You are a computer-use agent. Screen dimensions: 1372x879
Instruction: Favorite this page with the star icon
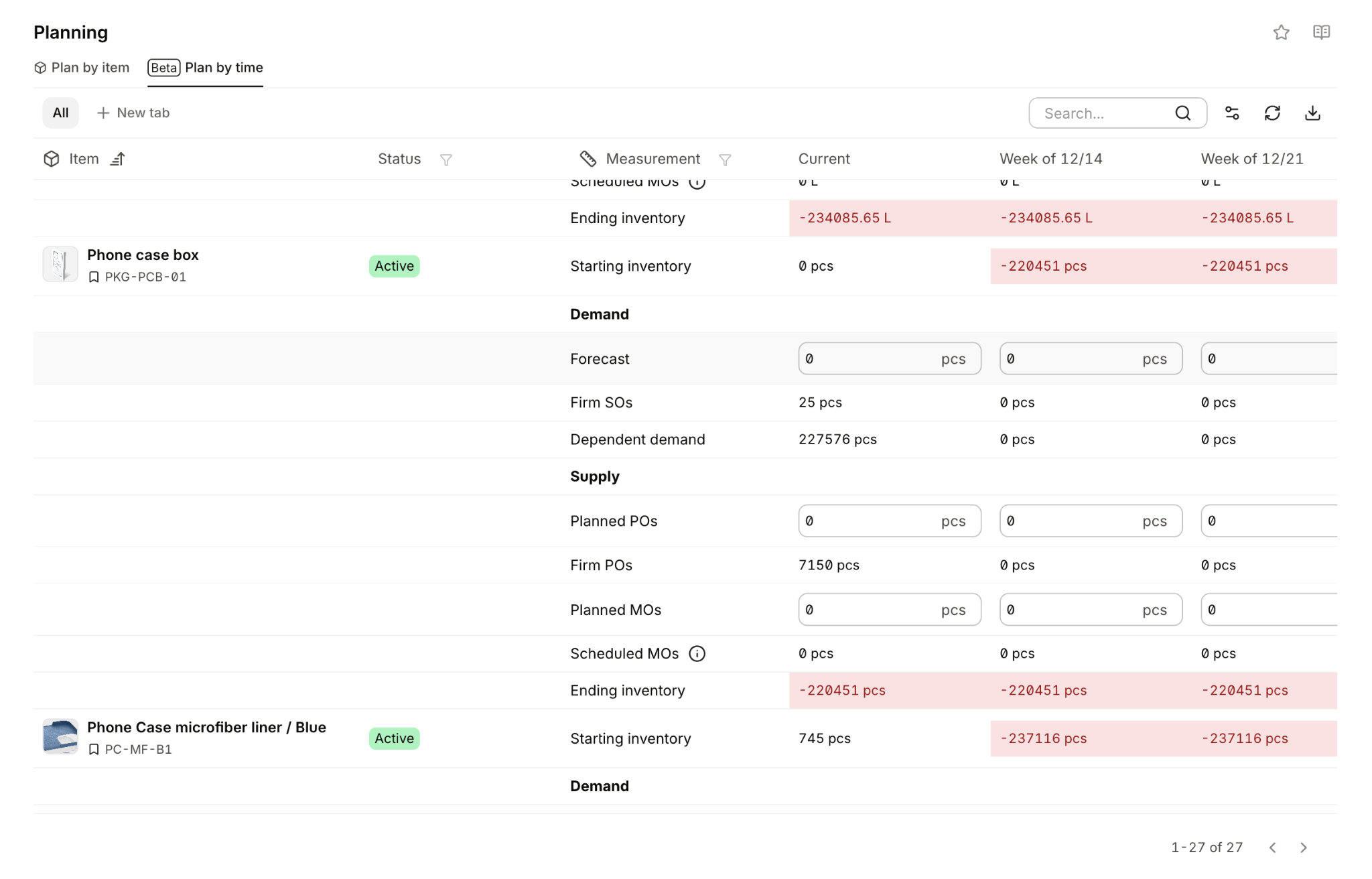(1281, 32)
